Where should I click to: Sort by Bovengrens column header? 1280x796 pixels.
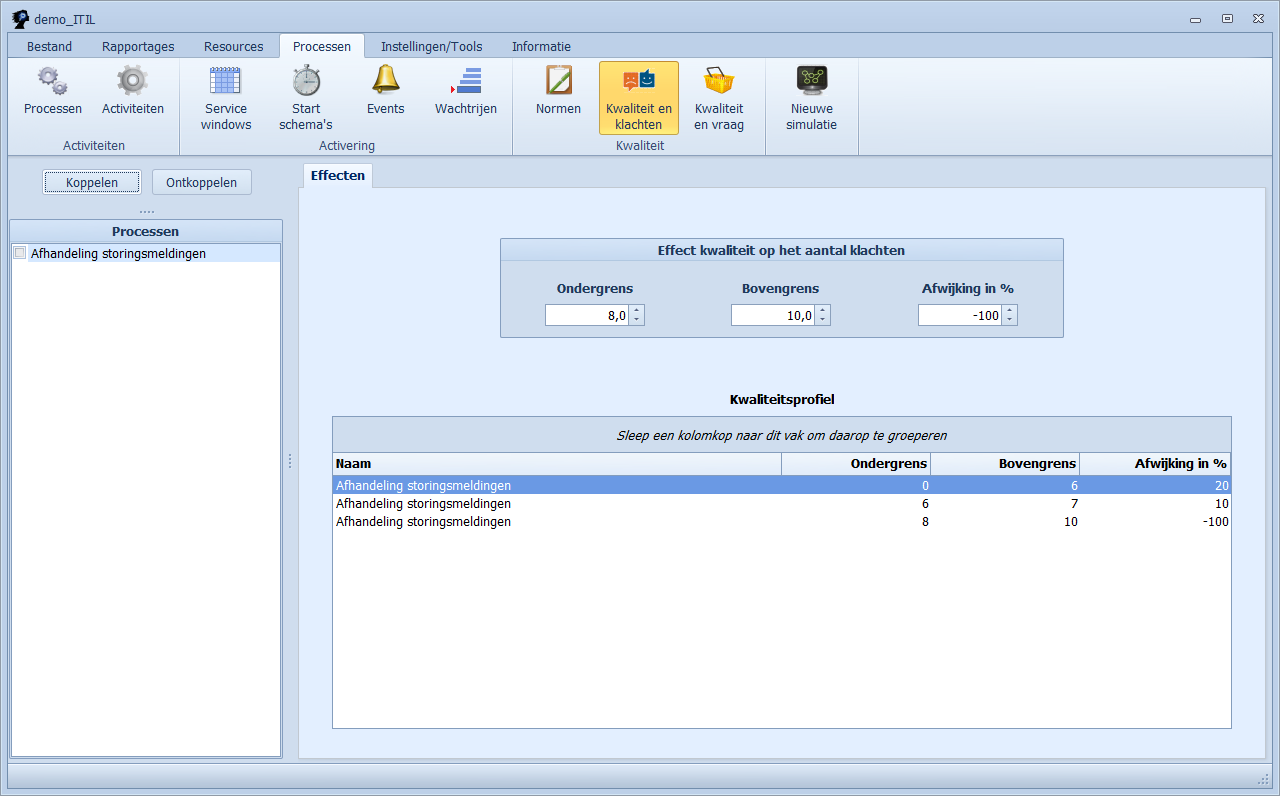(1005, 463)
